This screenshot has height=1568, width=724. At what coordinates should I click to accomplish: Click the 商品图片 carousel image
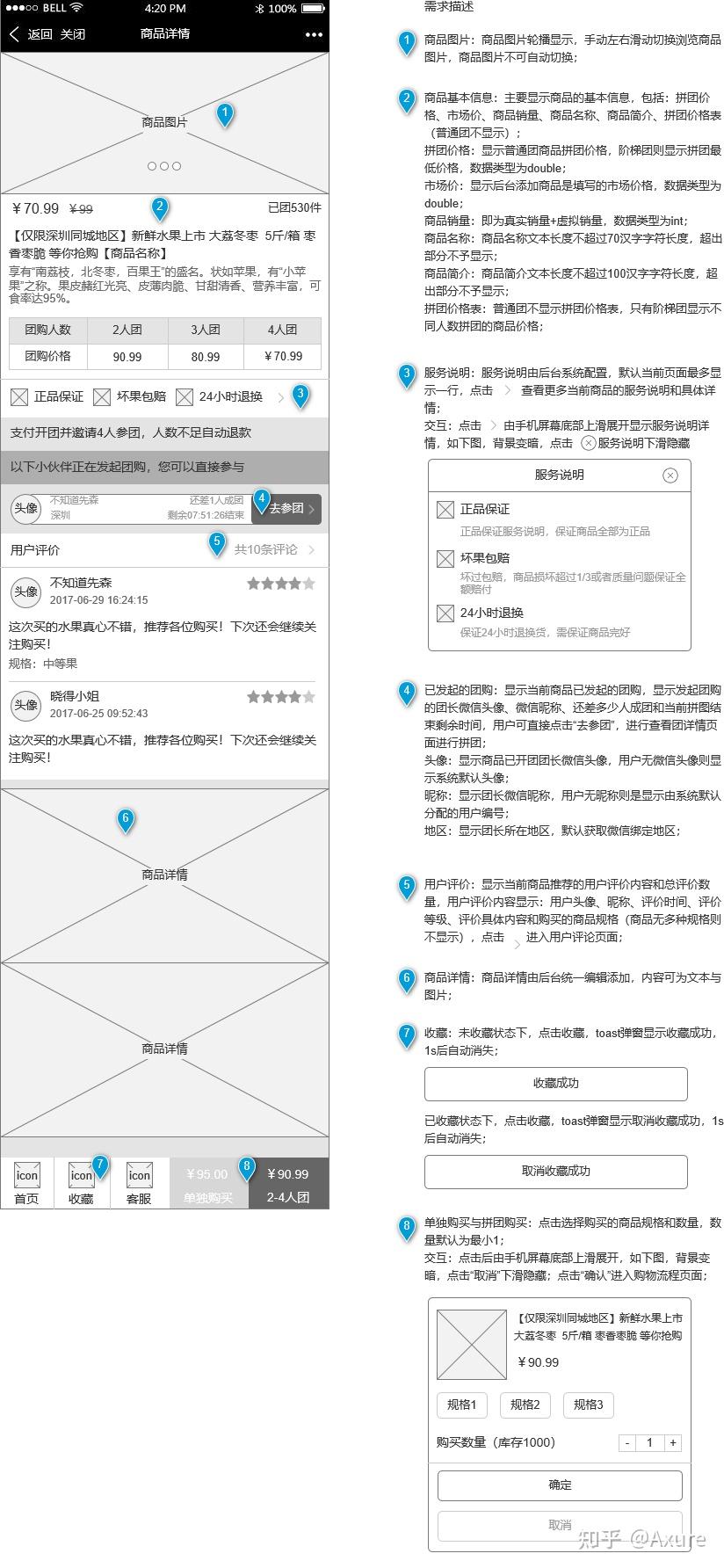[x=164, y=122]
